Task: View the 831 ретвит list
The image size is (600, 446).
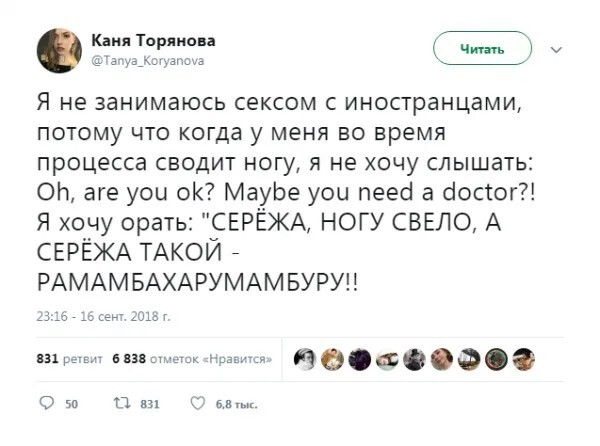Action: pos(70,359)
